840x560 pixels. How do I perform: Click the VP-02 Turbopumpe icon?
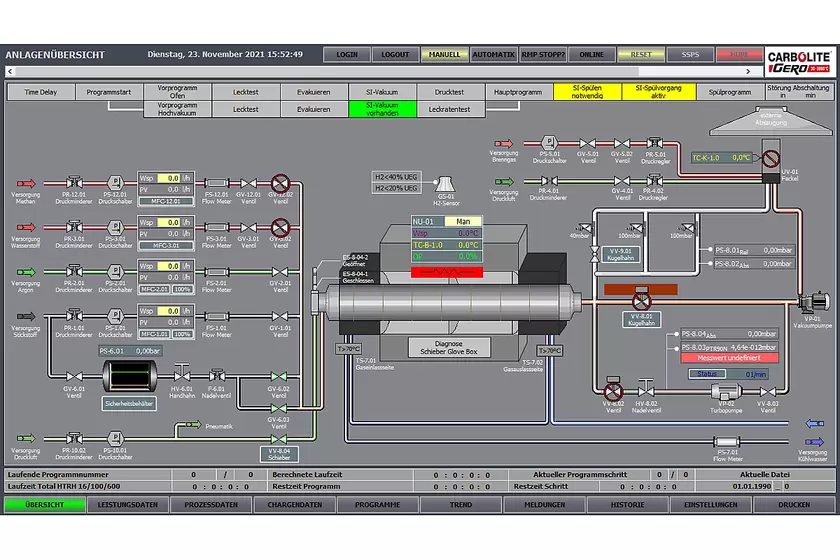(726, 392)
